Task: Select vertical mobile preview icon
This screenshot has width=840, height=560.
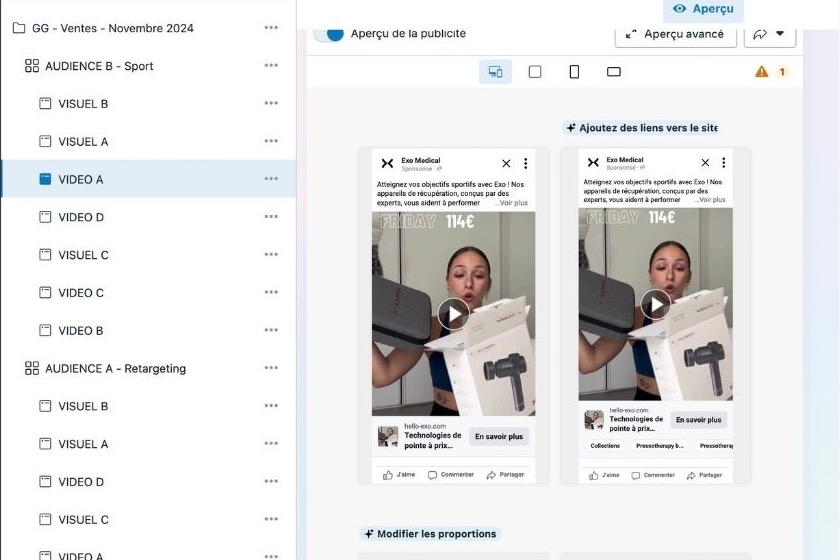Action: coord(574,72)
